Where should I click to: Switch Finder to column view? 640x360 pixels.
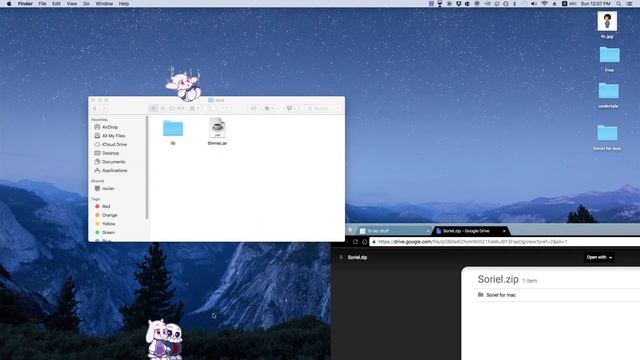click(171, 108)
